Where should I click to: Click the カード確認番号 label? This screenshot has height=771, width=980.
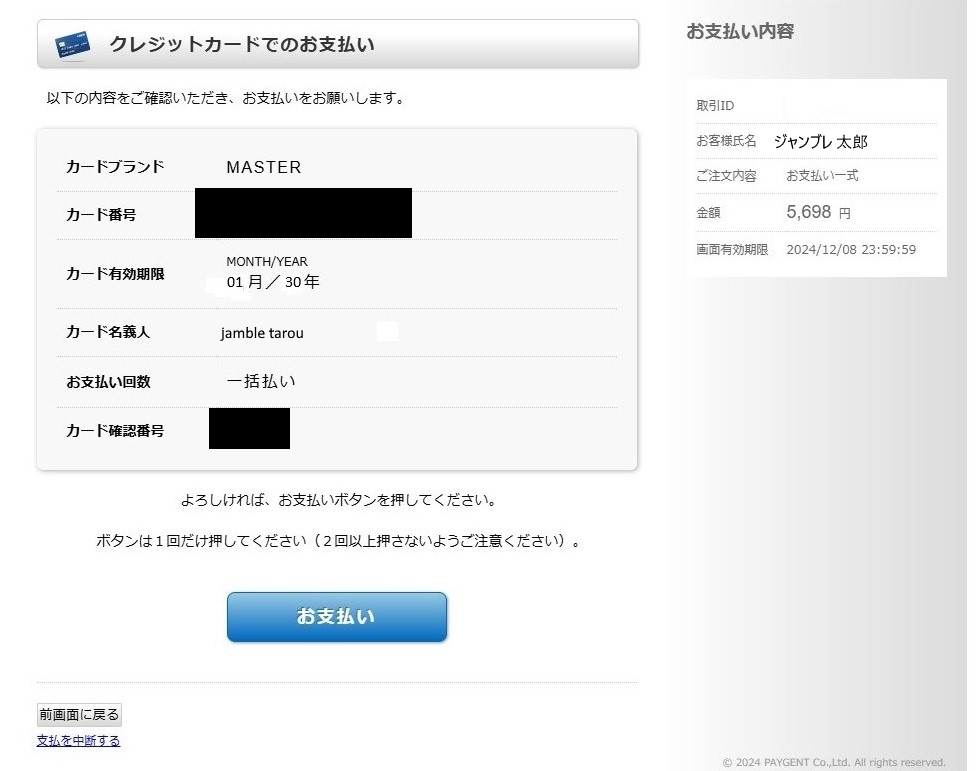pos(115,430)
